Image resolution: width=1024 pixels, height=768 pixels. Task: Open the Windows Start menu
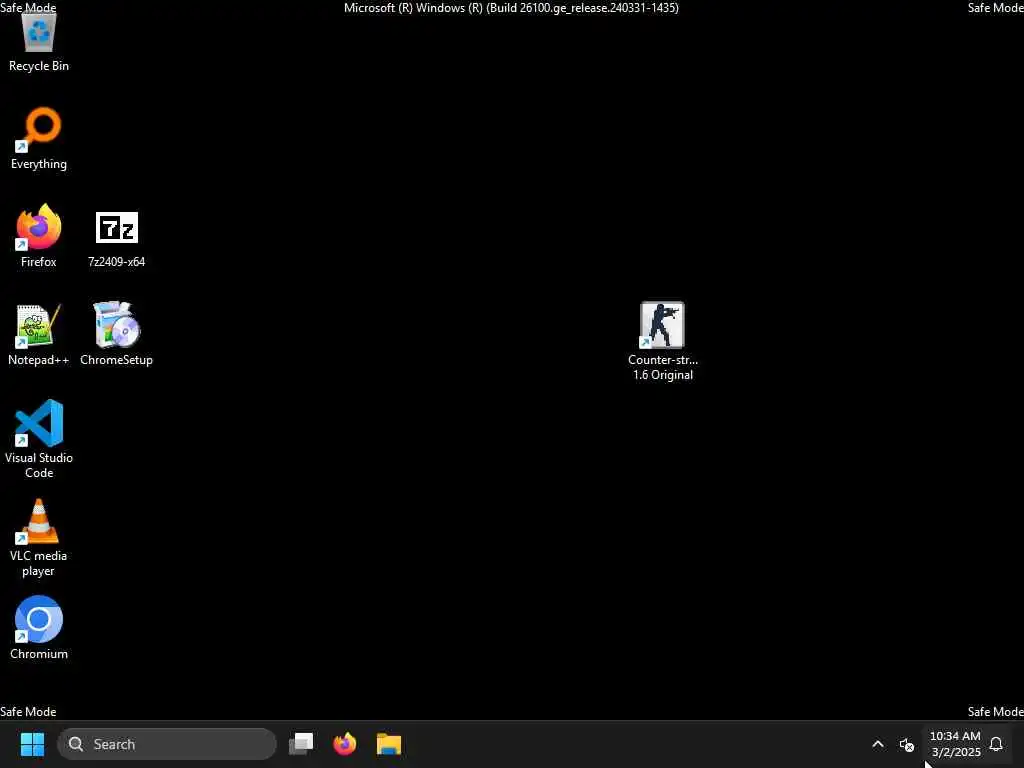click(x=32, y=744)
